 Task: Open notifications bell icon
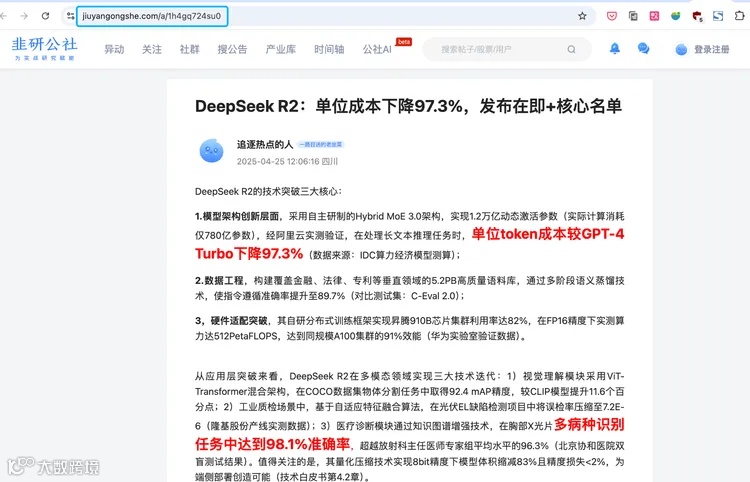pyautogui.click(x=615, y=48)
